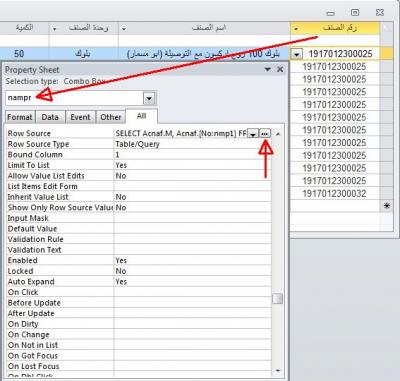The image size is (400, 381).
Task: Switch to the Data tab
Action: tap(50, 117)
